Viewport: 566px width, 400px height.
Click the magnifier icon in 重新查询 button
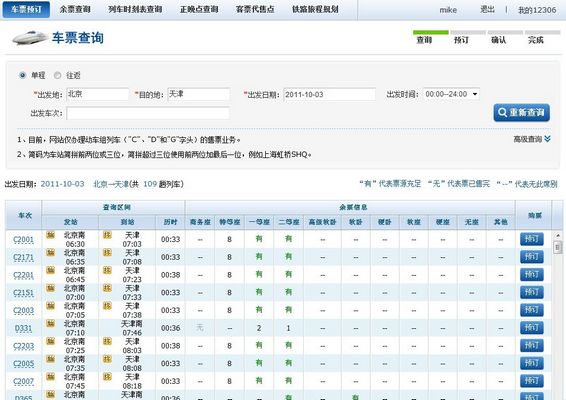pos(502,112)
